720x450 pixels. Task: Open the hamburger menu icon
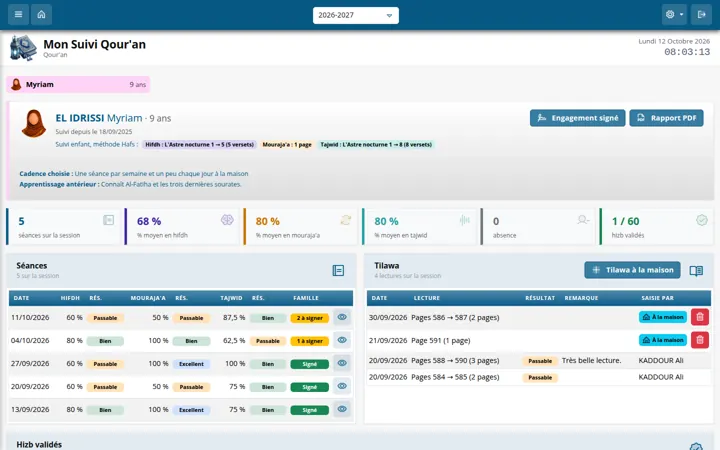[18, 15]
